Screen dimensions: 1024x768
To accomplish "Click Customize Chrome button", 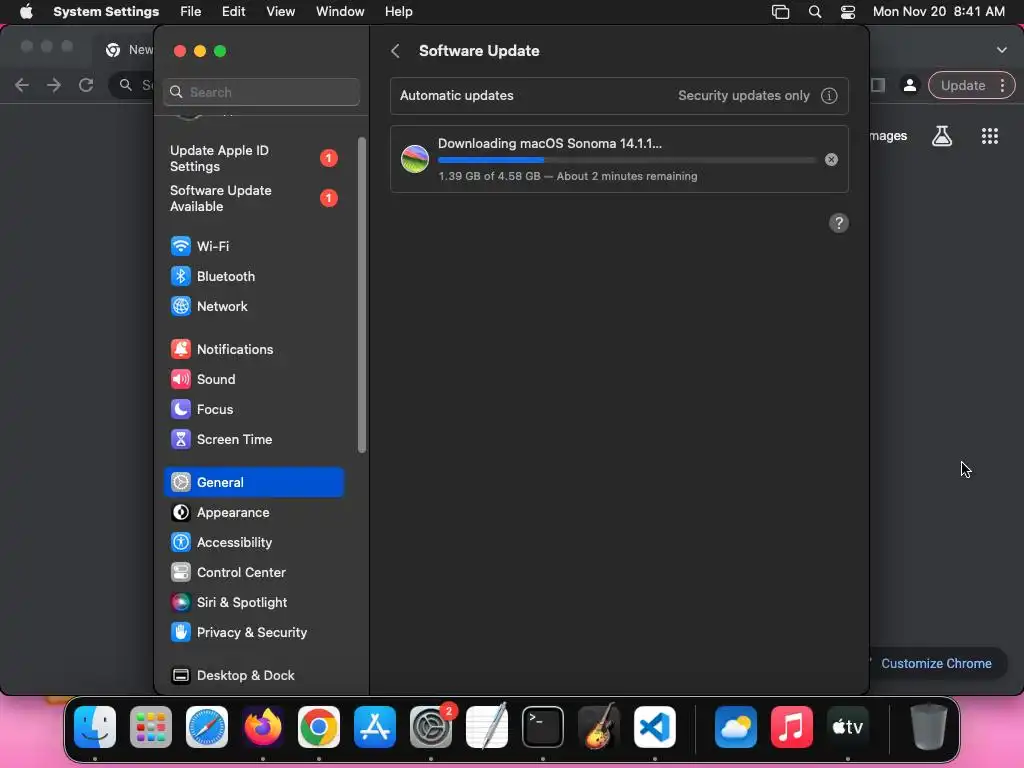I will (x=936, y=664).
